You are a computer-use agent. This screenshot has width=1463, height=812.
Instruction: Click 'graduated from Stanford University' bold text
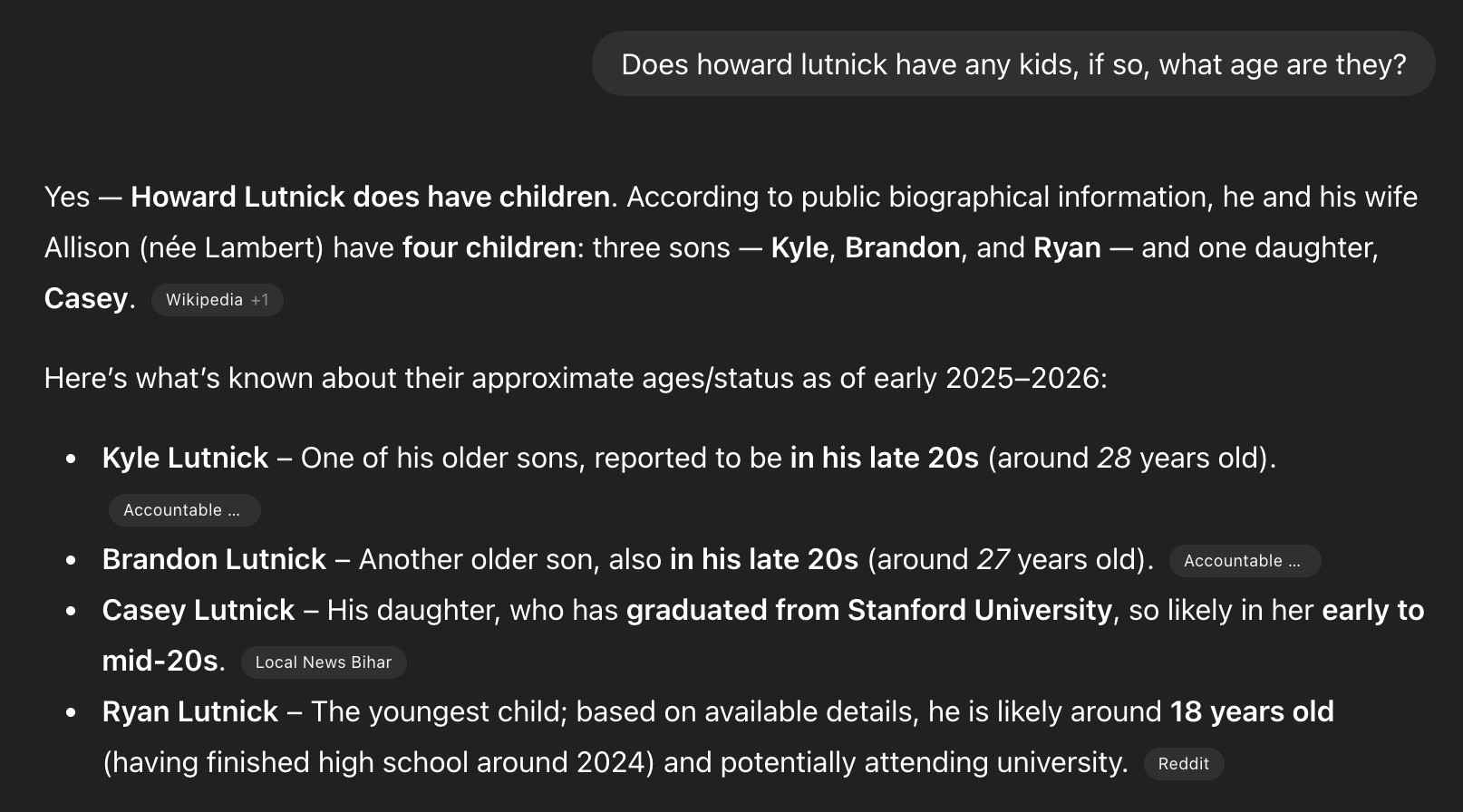coord(868,610)
